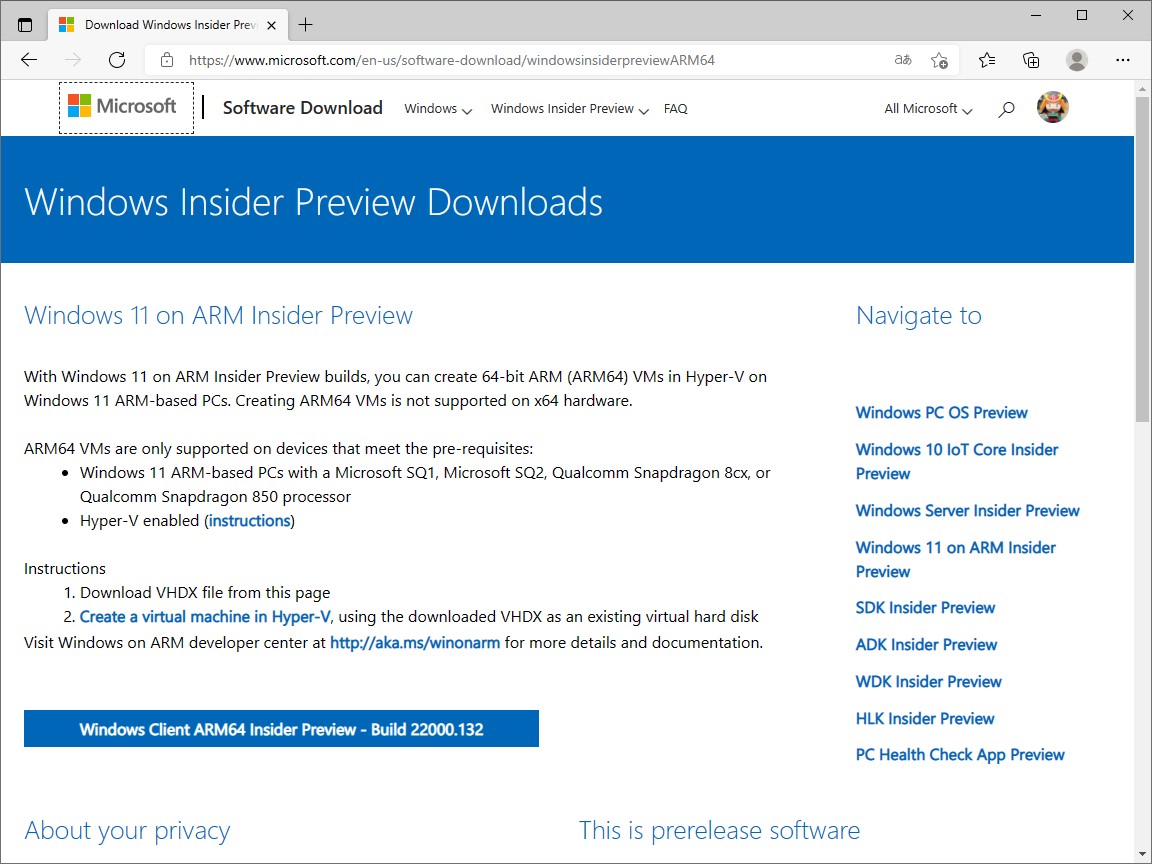The width and height of the screenshot is (1152, 864).
Task: Click the About your privacy heading
Action: [127, 830]
